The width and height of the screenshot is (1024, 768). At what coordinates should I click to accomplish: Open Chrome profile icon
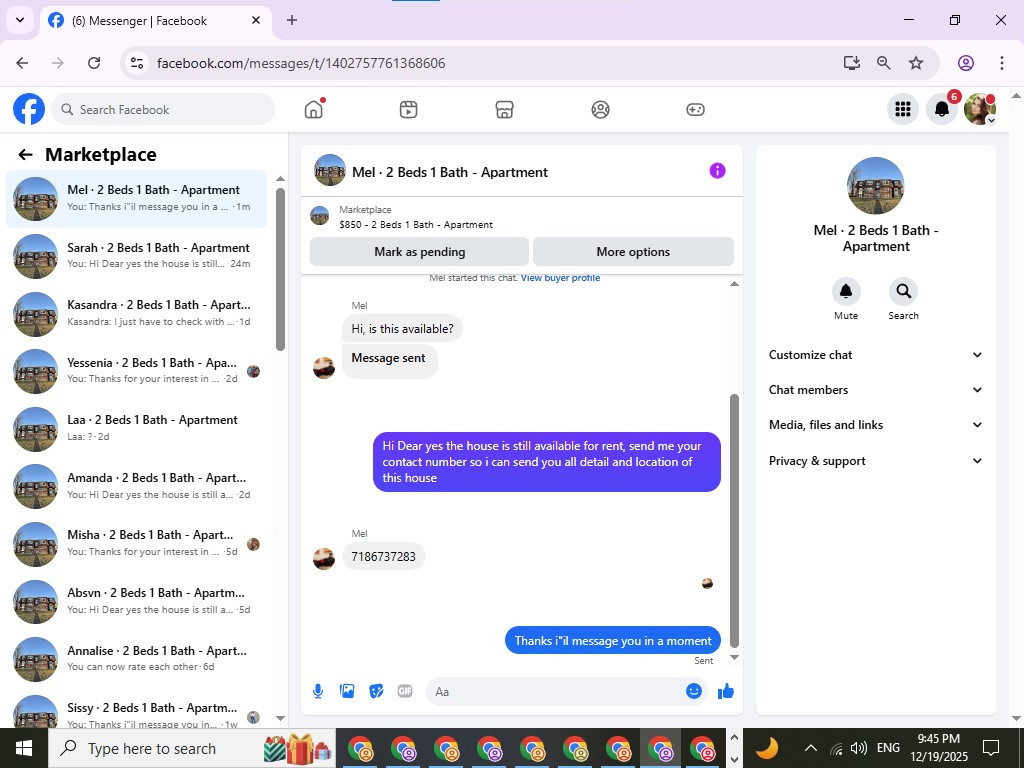966,63
